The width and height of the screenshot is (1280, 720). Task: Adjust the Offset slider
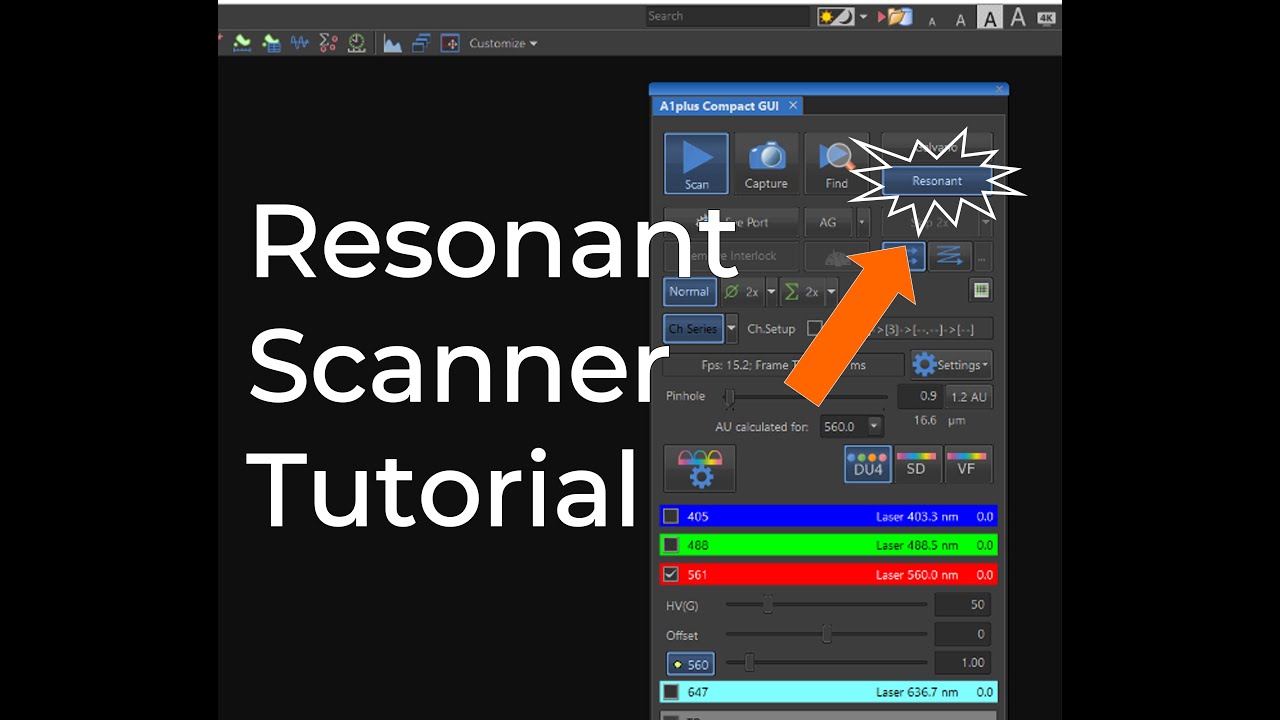827,634
